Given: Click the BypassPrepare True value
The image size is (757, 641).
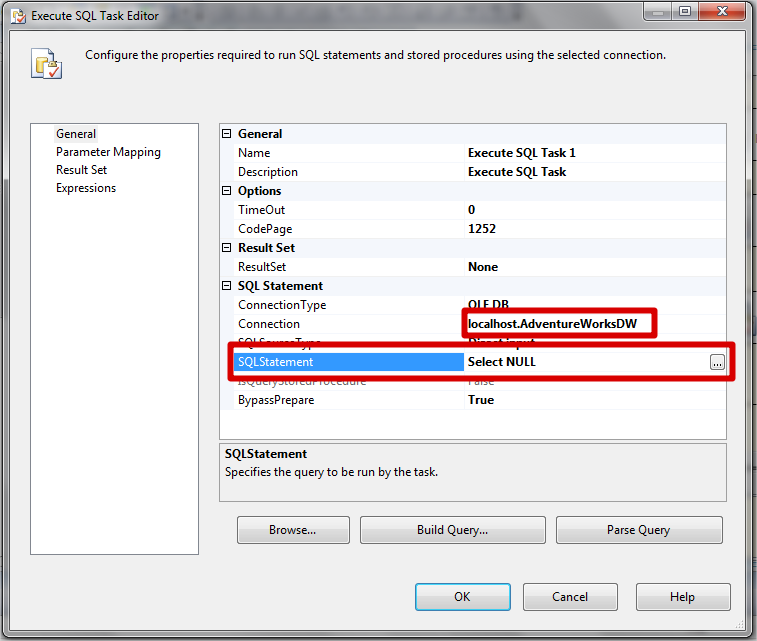Looking at the screenshot, I should tap(481, 400).
